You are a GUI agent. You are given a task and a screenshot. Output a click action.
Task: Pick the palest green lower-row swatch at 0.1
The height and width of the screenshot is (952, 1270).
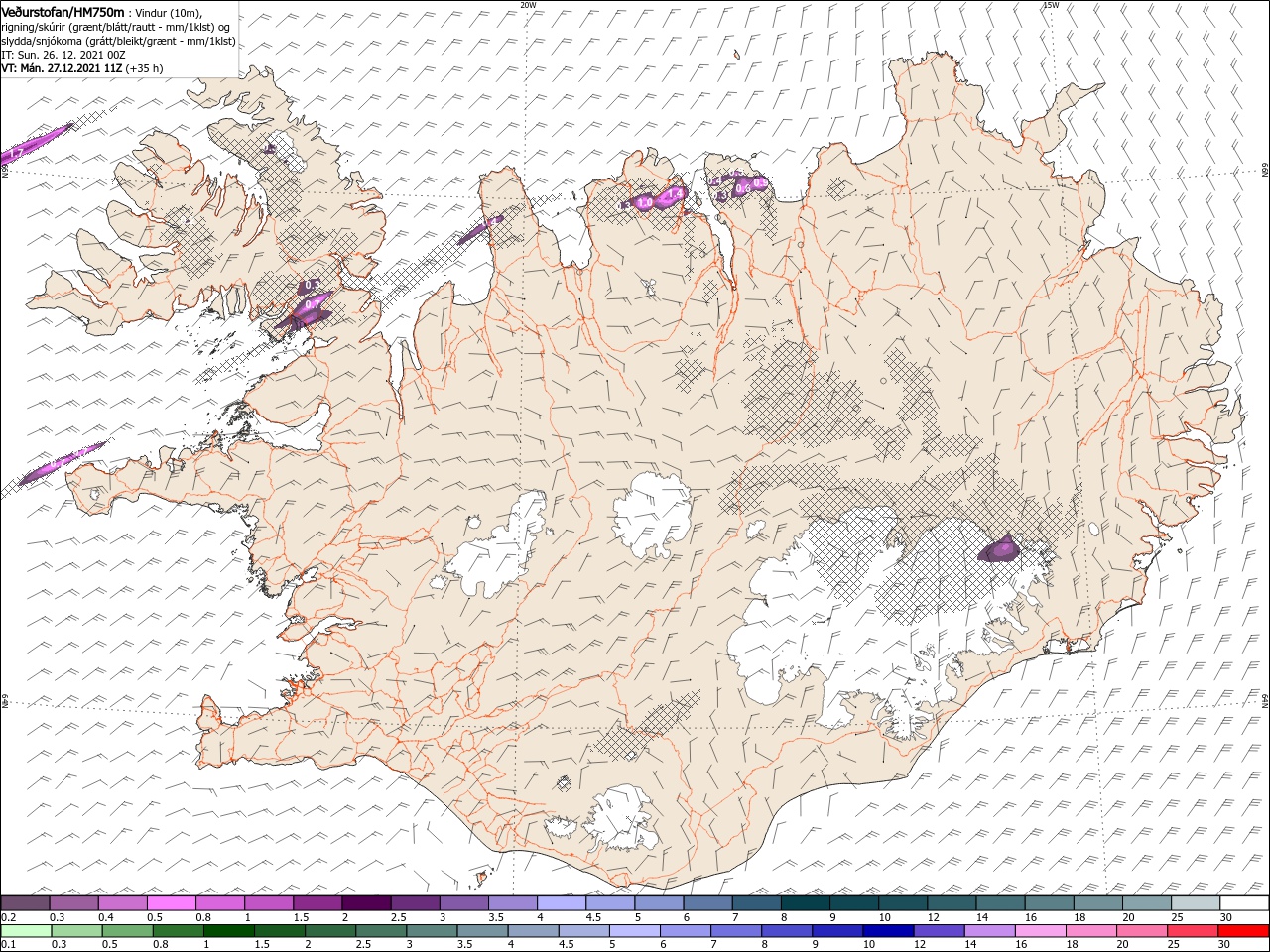pyautogui.click(x=27, y=930)
